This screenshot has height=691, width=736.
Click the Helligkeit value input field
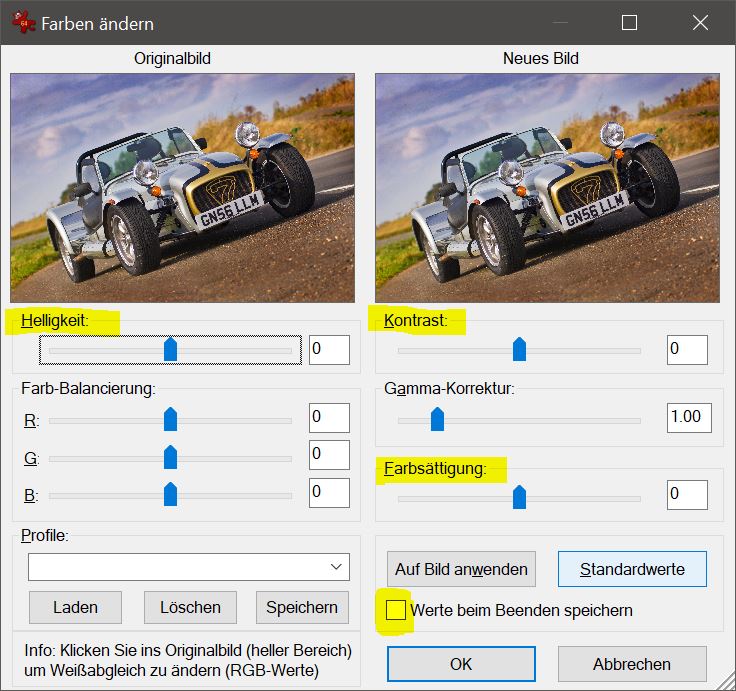click(x=329, y=350)
